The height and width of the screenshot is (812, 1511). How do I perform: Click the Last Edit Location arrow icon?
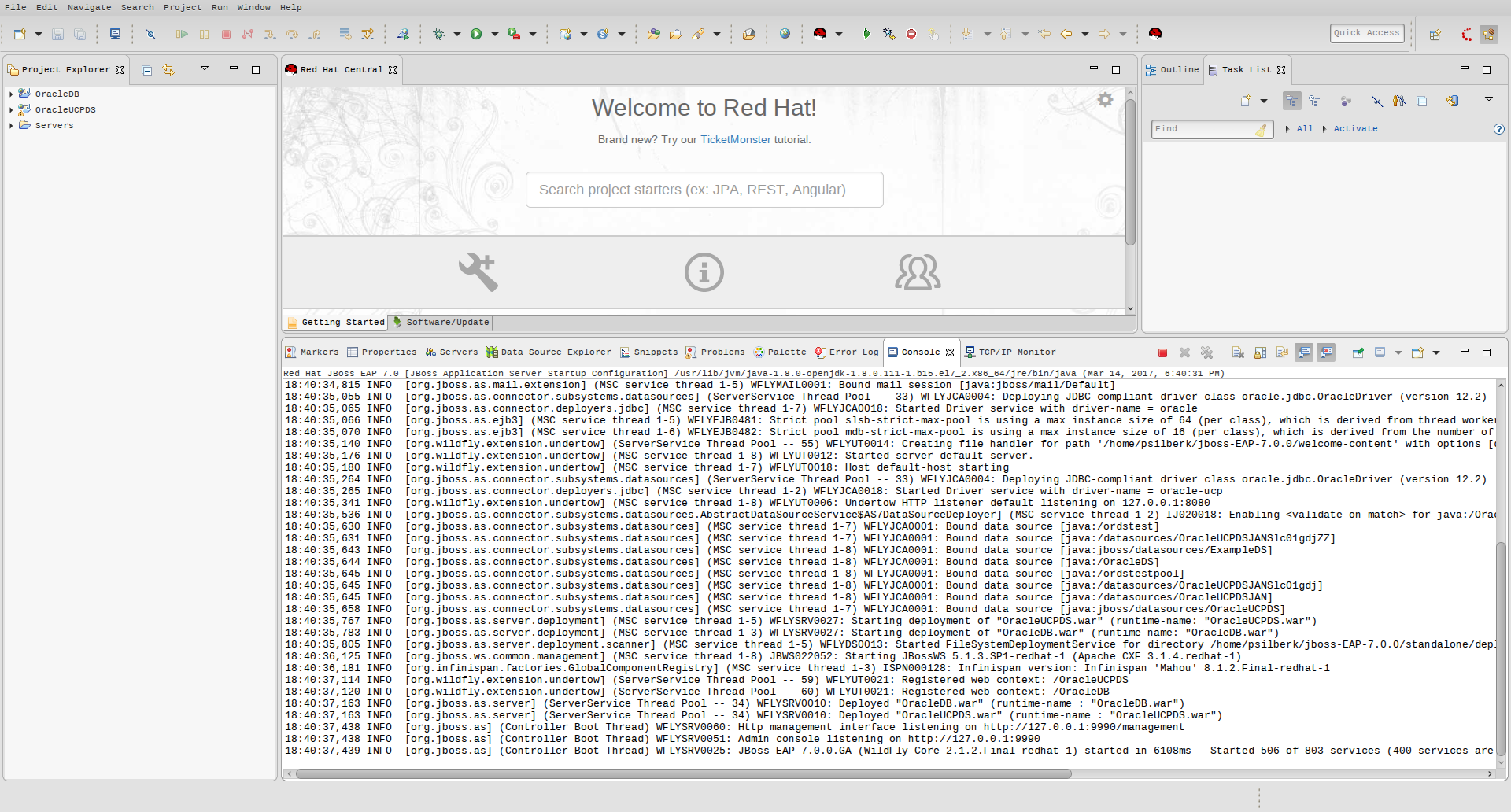click(x=1044, y=34)
